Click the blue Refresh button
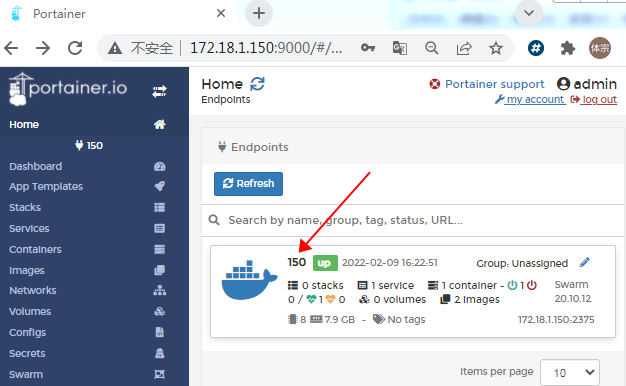This screenshot has width=626, height=386. tap(248, 184)
